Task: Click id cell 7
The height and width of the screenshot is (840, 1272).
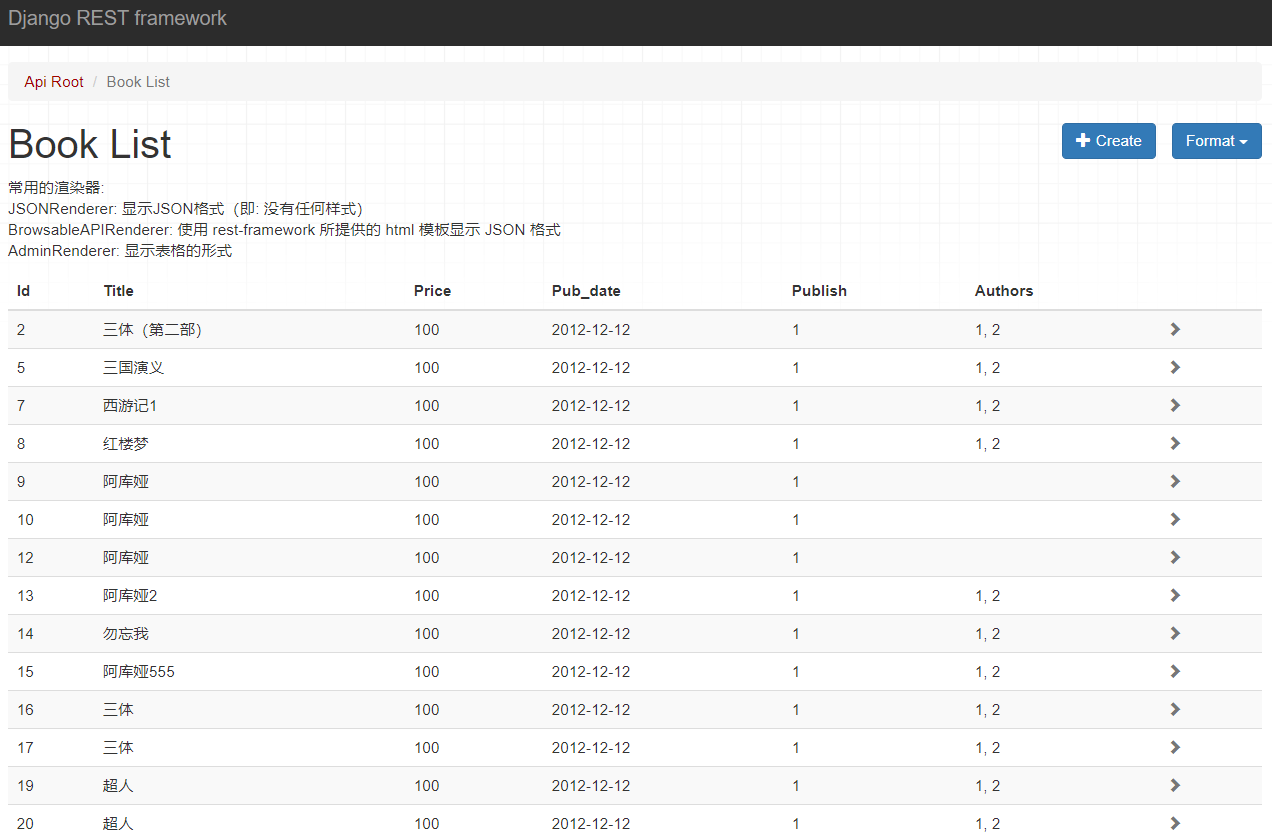Action: (x=21, y=406)
